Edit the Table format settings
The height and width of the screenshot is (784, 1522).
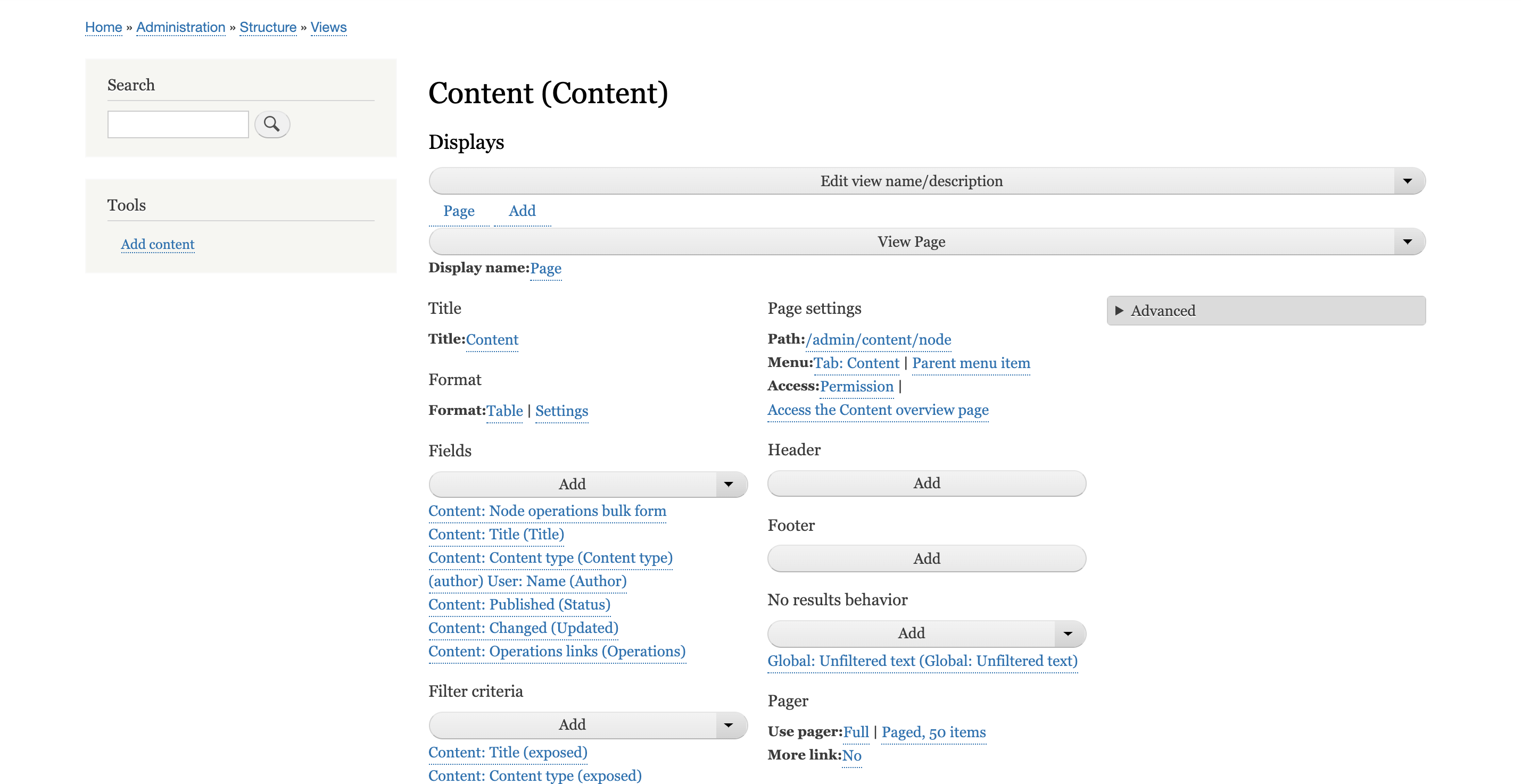pos(561,411)
